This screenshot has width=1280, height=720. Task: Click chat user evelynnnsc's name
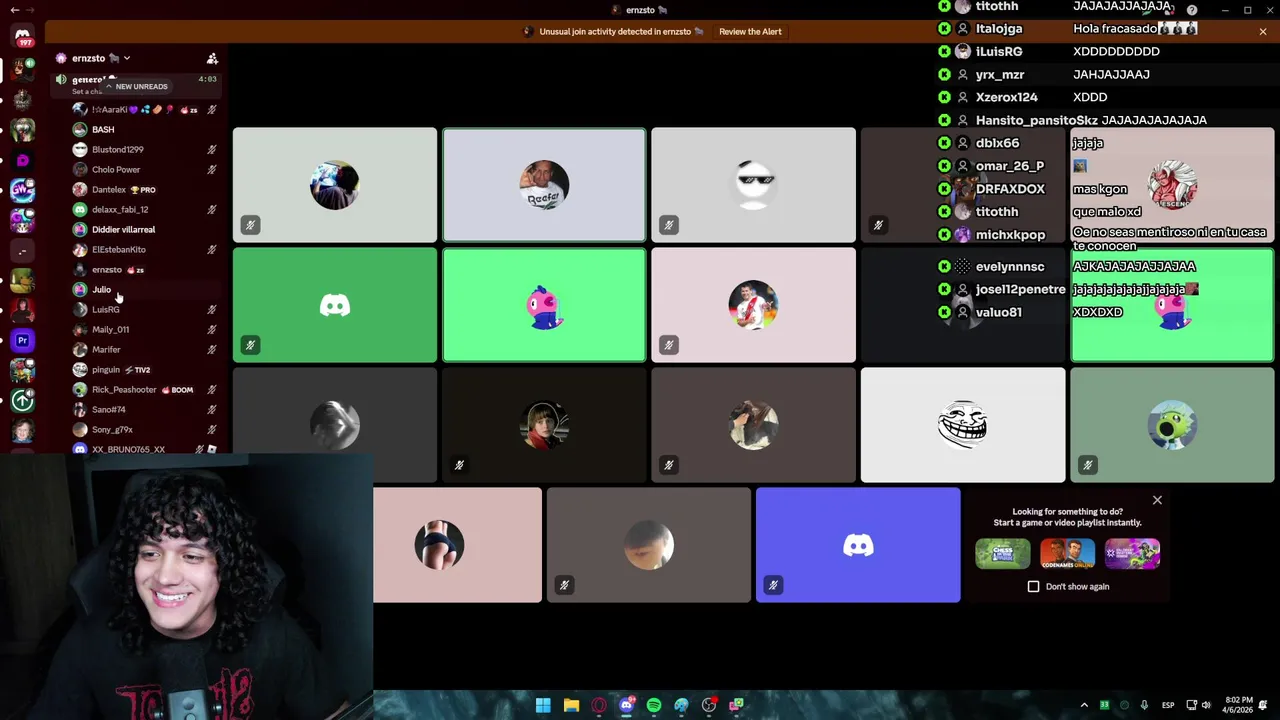tap(1009, 267)
